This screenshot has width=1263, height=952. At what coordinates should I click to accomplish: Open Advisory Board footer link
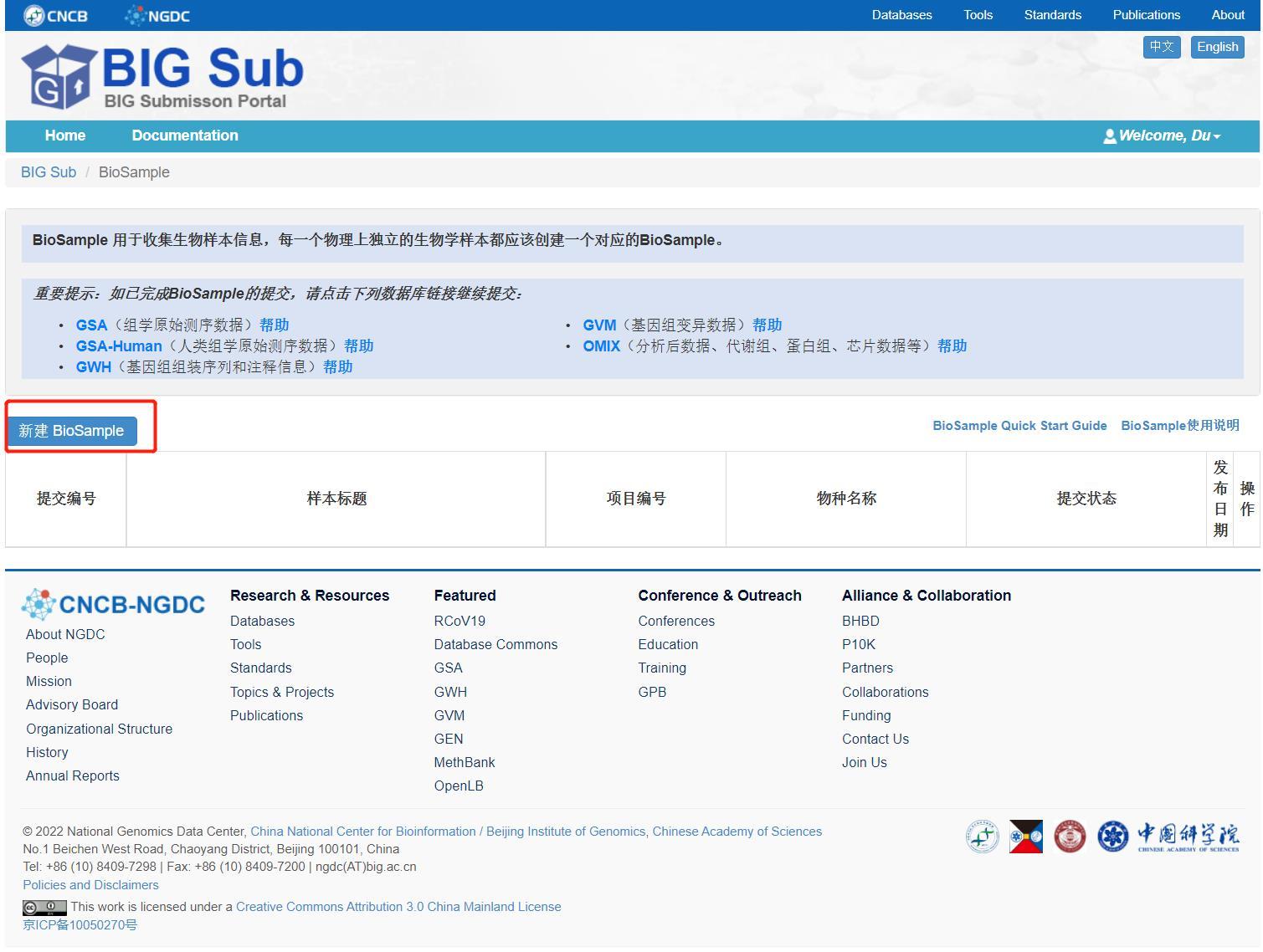(72, 704)
